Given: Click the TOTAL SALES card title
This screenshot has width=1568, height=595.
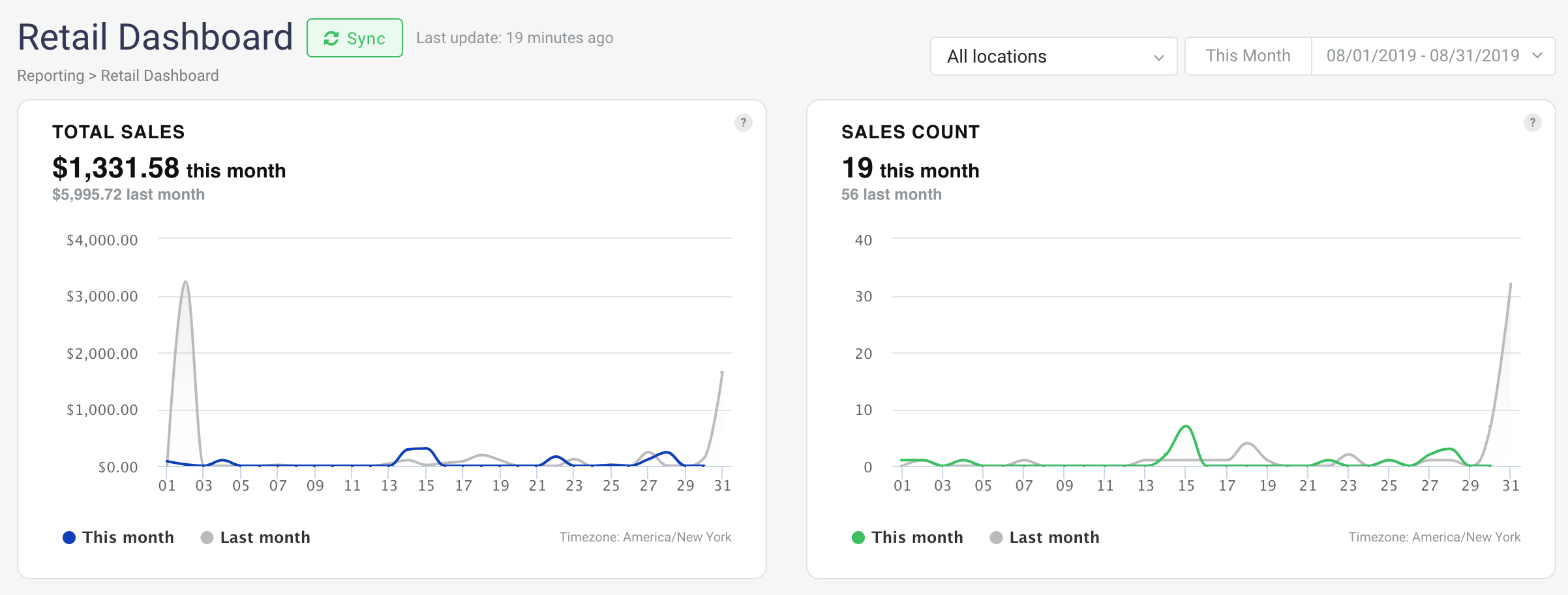Looking at the screenshot, I should pyautogui.click(x=119, y=132).
